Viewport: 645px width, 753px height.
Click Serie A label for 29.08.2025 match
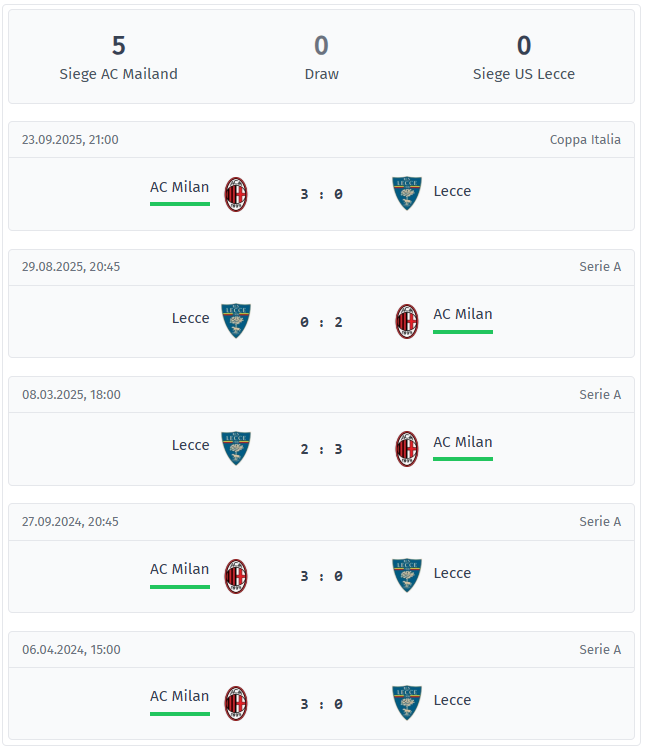(600, 267)
